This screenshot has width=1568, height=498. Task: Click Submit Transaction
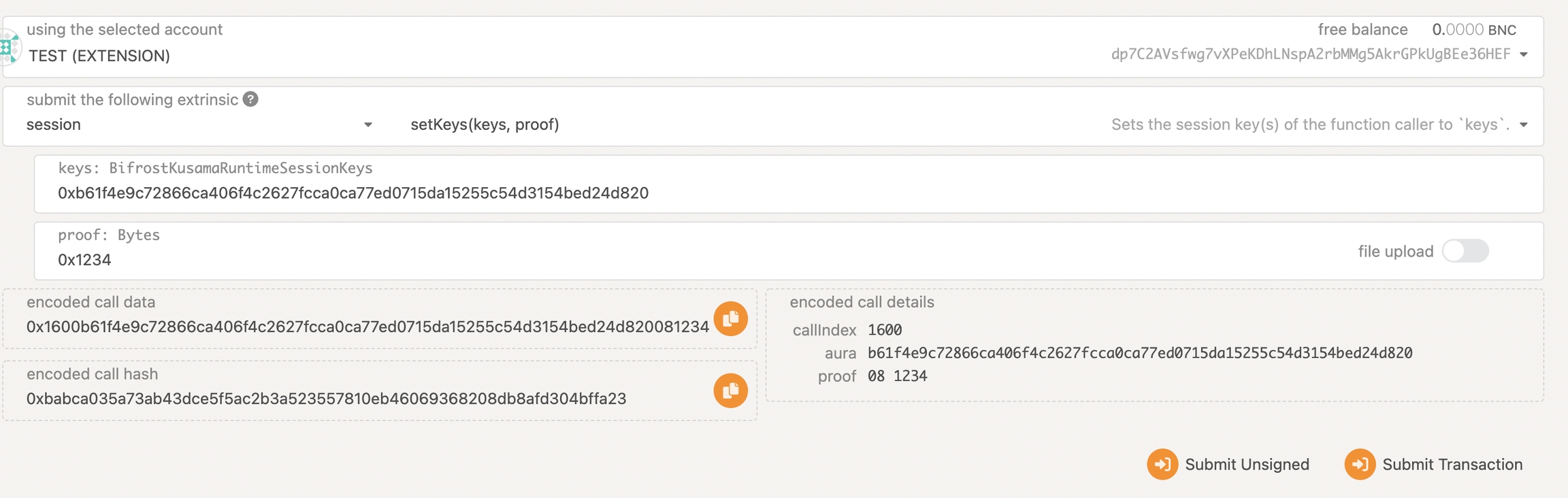click(1434, 464)
